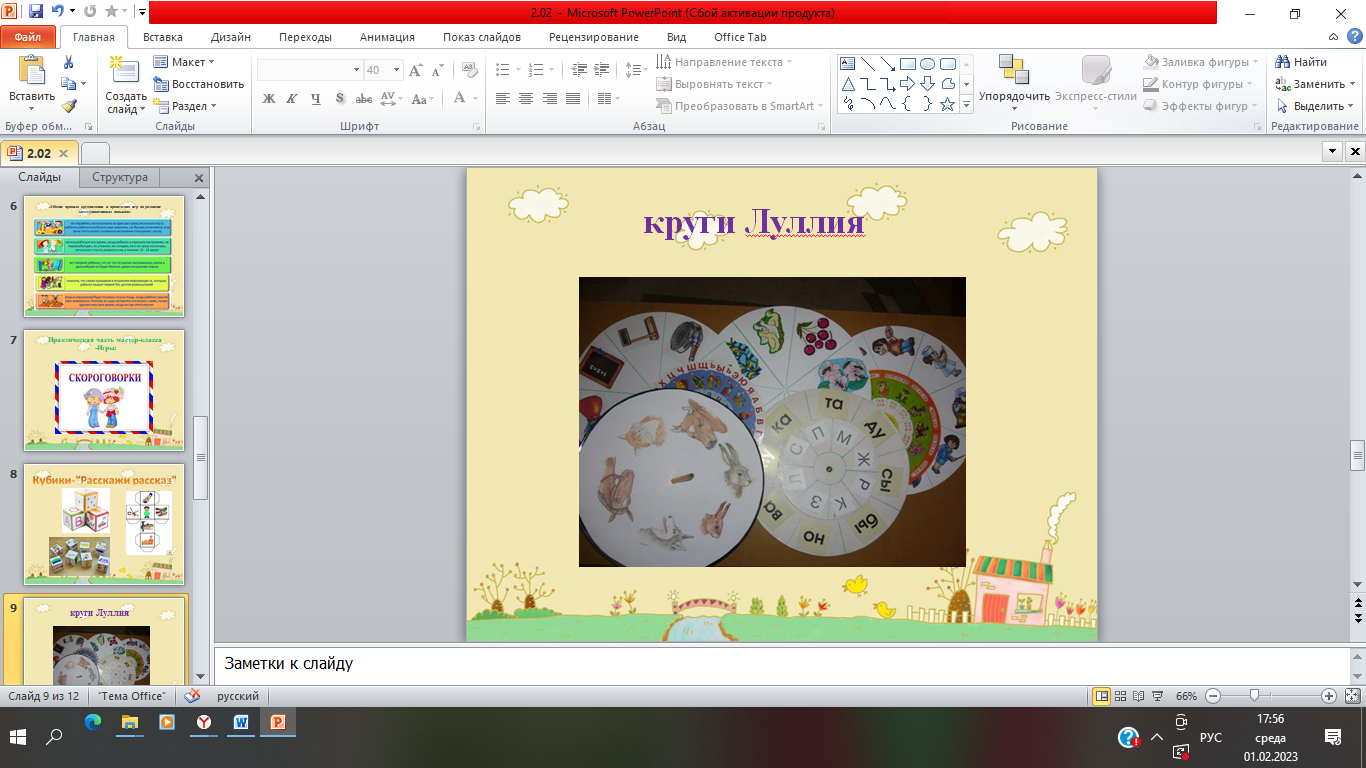Switch to the Дизайн ribbon tab
Image resolution: width=1366 pixels, height=768 pixels.
click(x=231, y=37)
